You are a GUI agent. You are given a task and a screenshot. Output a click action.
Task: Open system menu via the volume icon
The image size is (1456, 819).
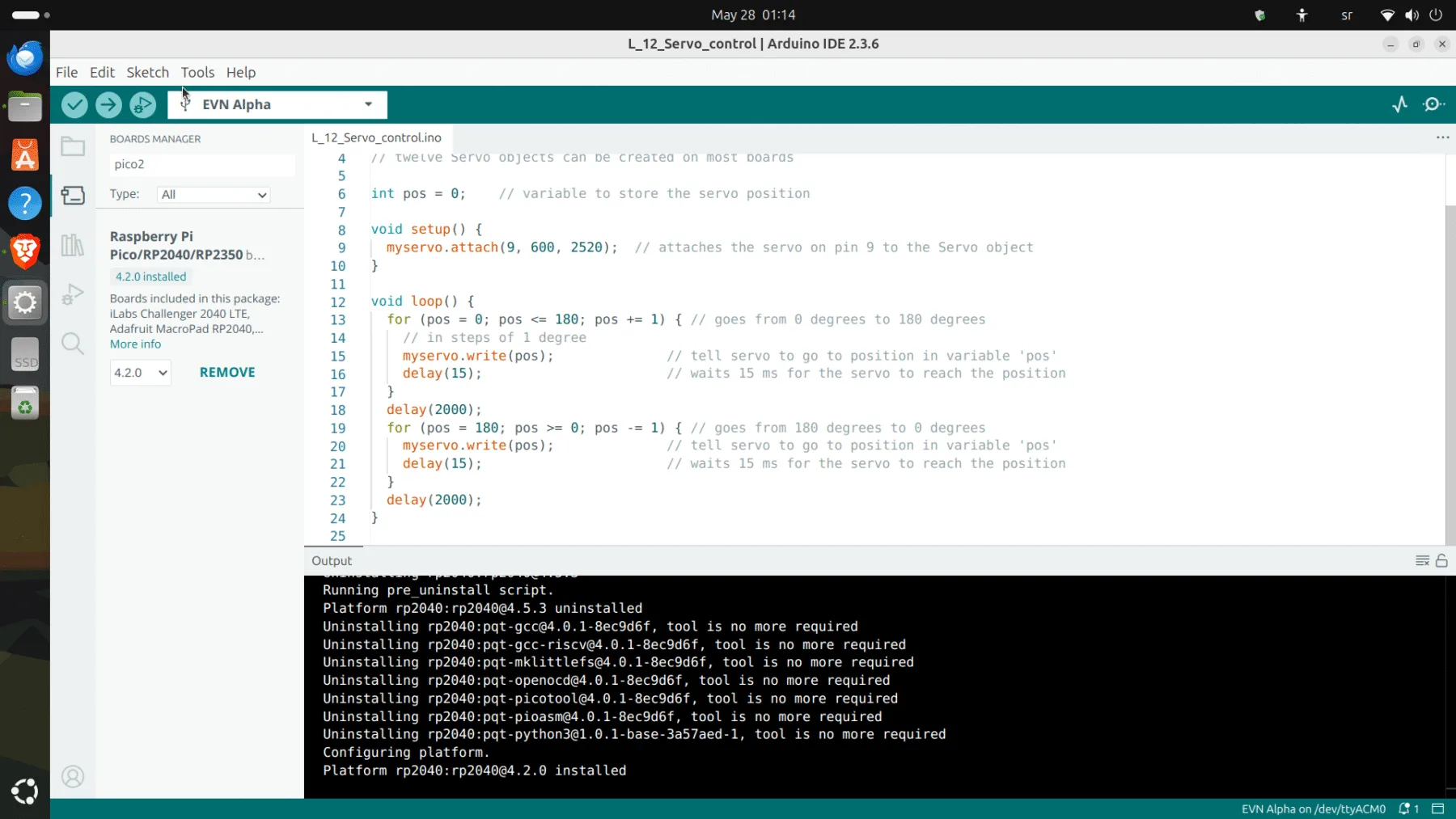pyautogui.click(x=1412, y=15)
